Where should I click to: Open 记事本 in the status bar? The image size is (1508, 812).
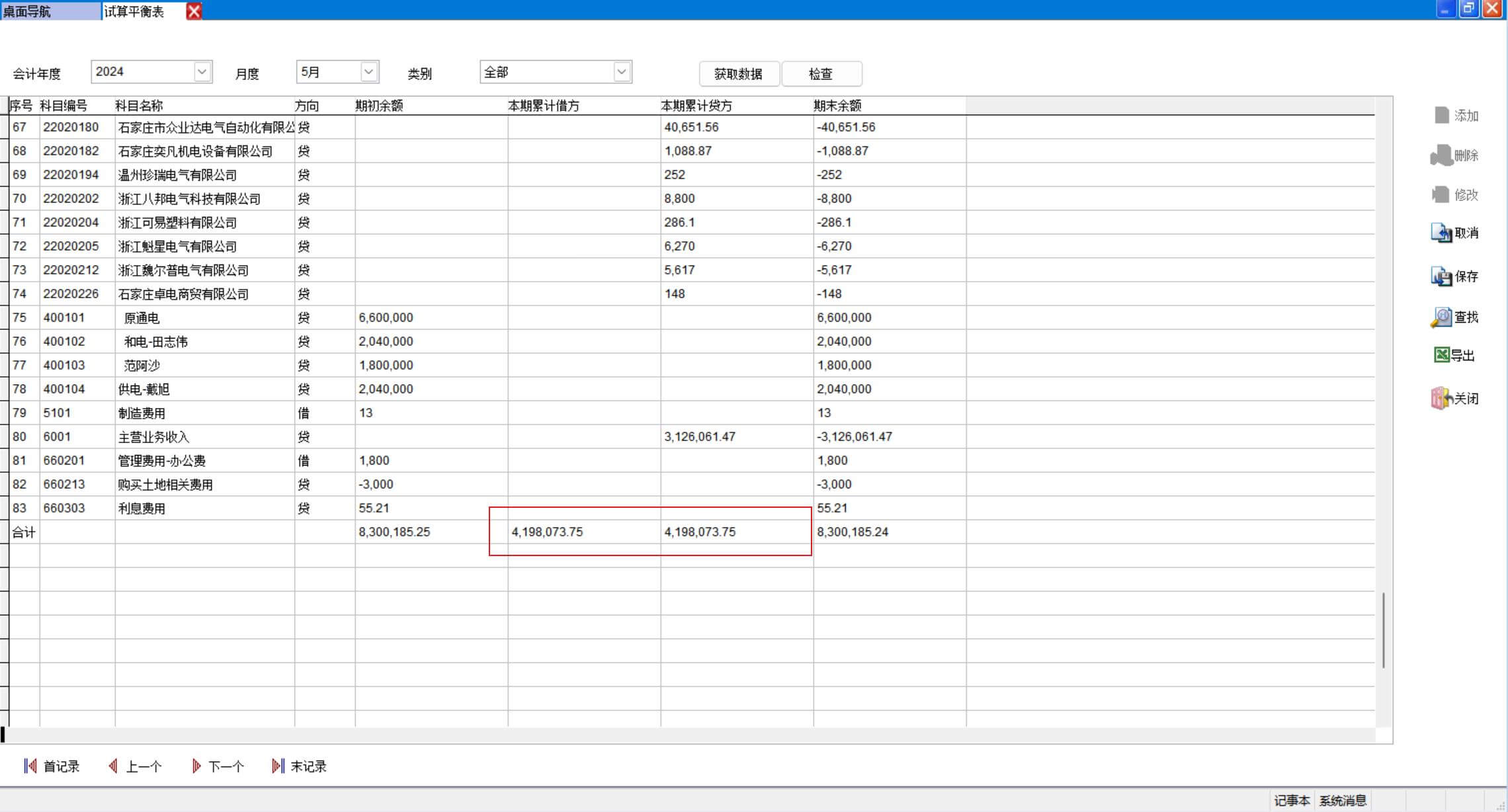pyautogui.click(x=1291, y=801)
